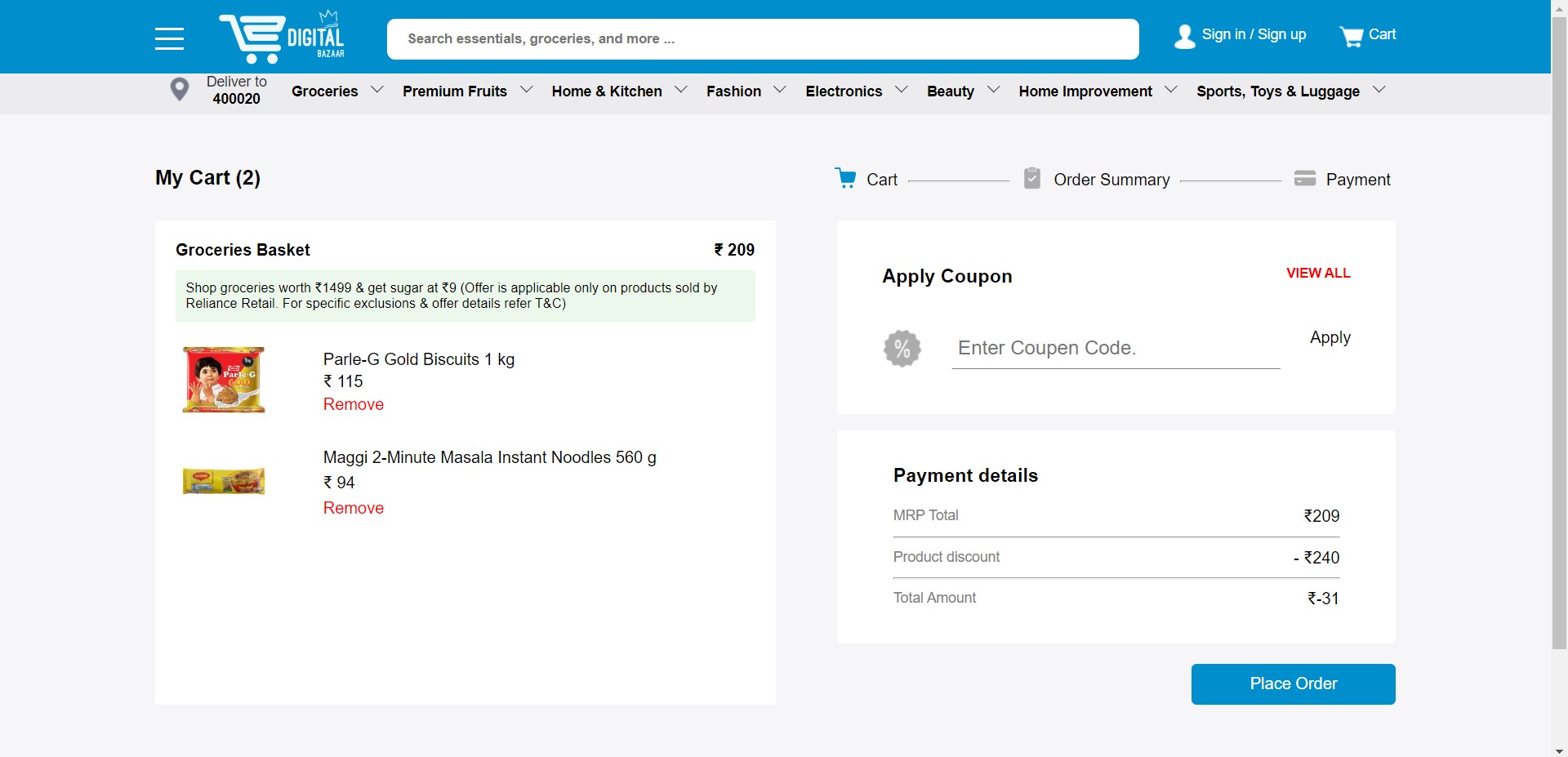
Task: Remove Parle-G Gold Biscuits from cart
Action: click(354, 404)
